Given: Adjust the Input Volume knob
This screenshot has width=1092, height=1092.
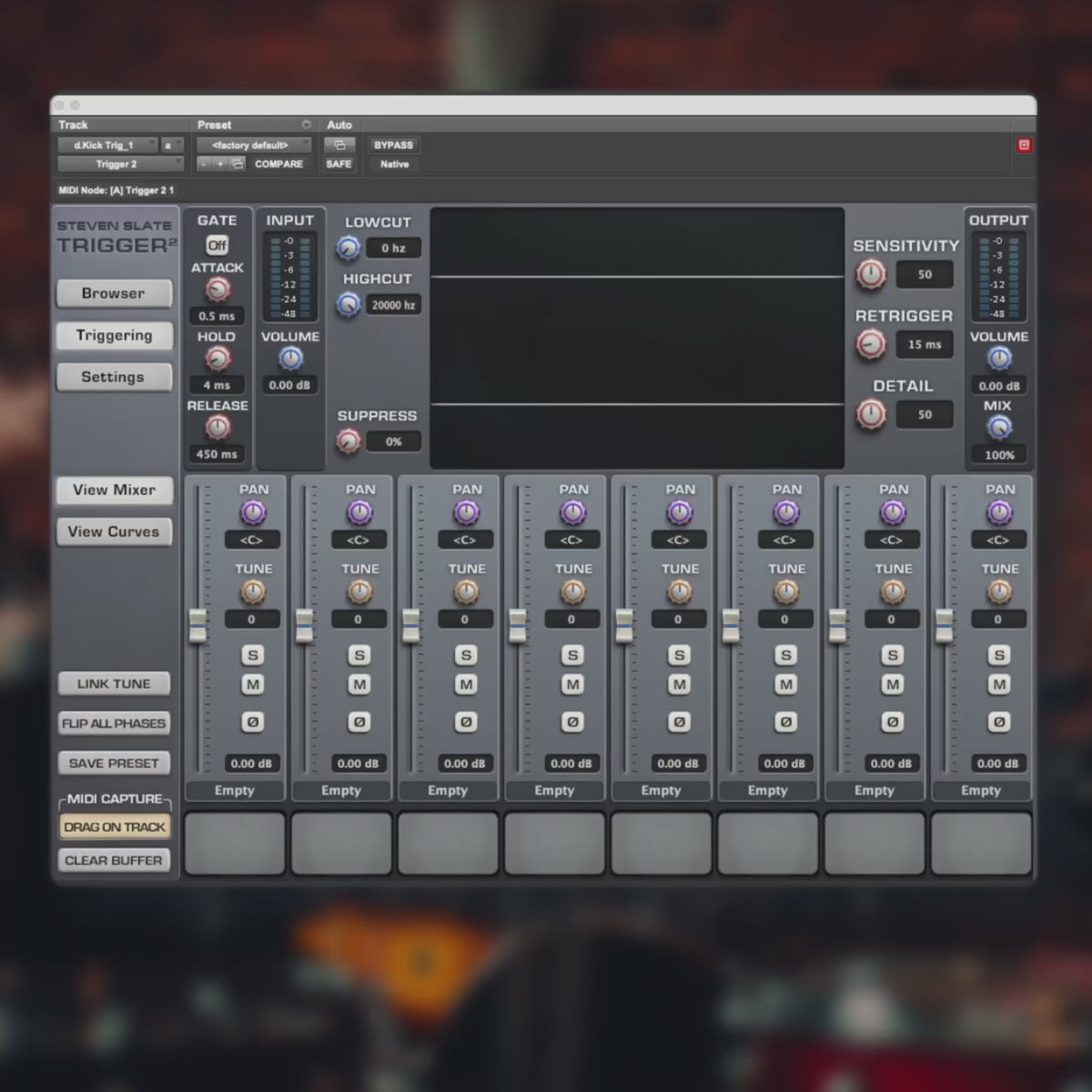Looking at the screenshot, I should [290, 359].
